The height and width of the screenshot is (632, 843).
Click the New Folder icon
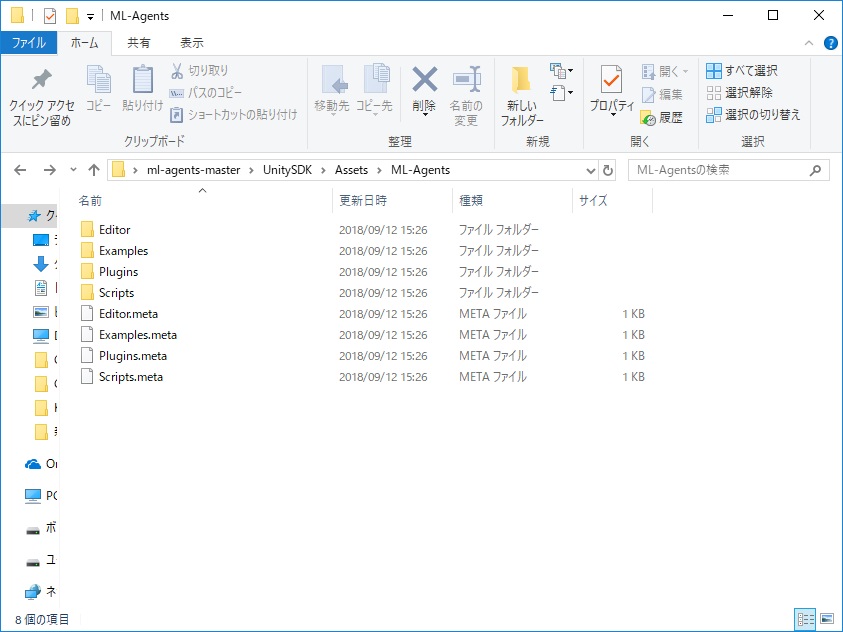(521, 81)
